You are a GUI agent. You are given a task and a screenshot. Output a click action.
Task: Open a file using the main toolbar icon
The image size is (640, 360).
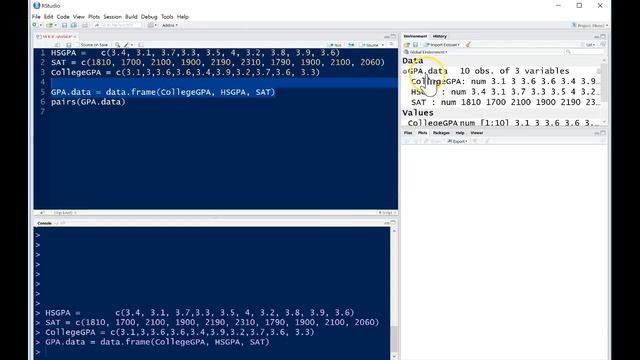[x=49, y=25]
